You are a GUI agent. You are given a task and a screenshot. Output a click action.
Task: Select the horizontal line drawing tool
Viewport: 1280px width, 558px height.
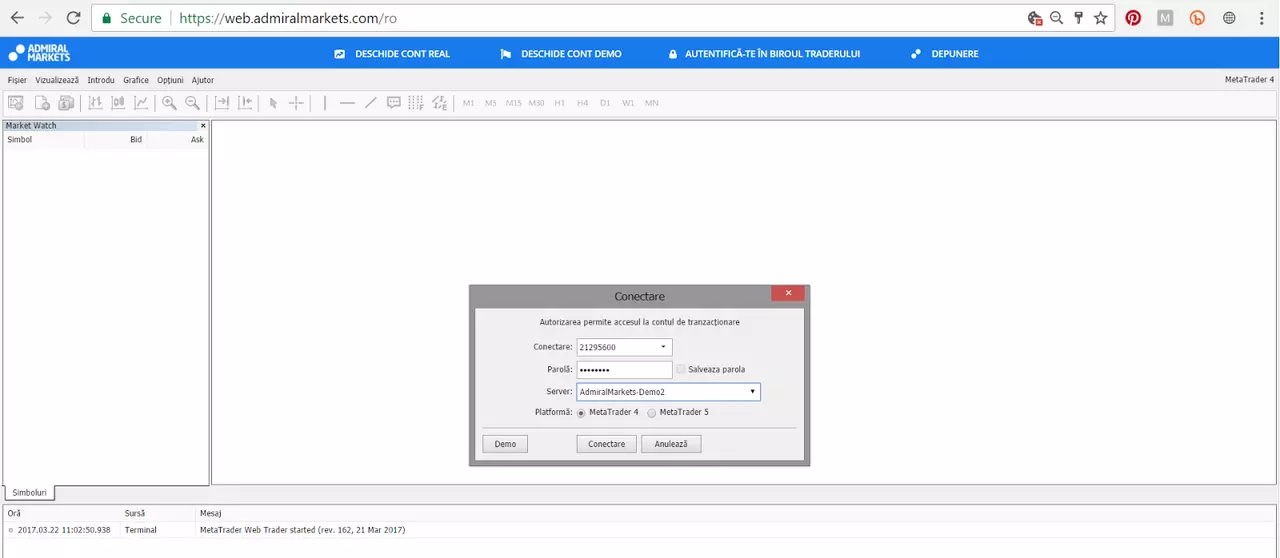click(x=347, y=102)
